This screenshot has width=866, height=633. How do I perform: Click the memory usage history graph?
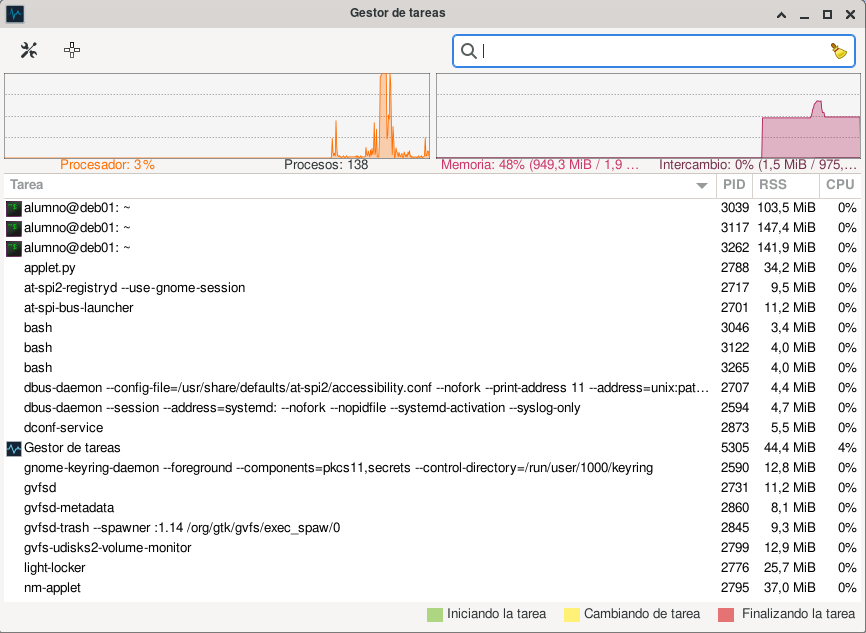[x=648, y=115]
